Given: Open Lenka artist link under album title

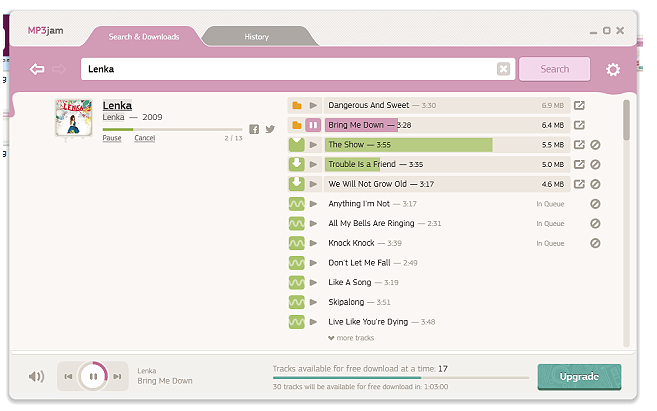Looking at the screenshot, I should point(114,117).
